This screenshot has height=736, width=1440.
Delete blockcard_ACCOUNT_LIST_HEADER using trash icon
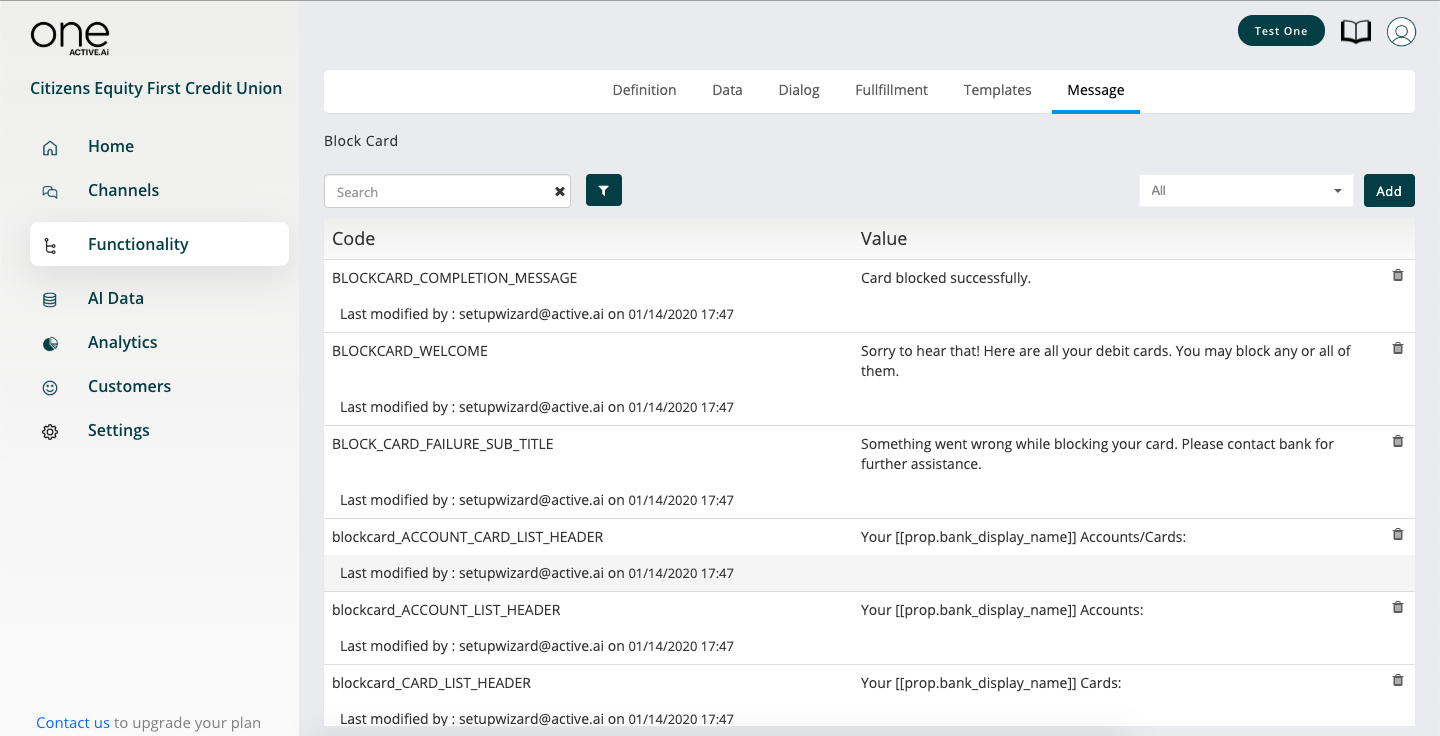(1398, 607)
